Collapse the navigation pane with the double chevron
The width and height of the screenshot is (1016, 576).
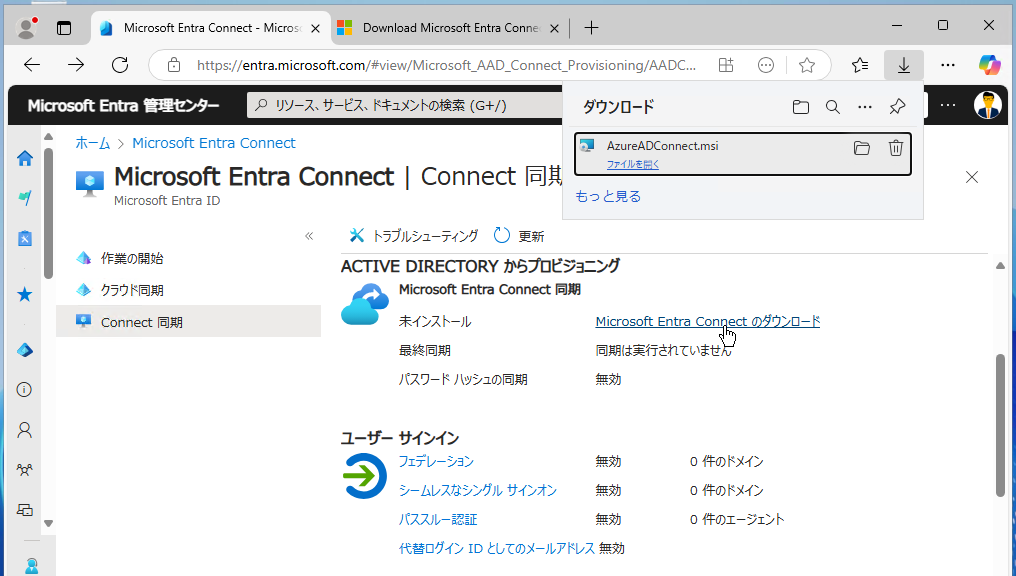point(309,236)
